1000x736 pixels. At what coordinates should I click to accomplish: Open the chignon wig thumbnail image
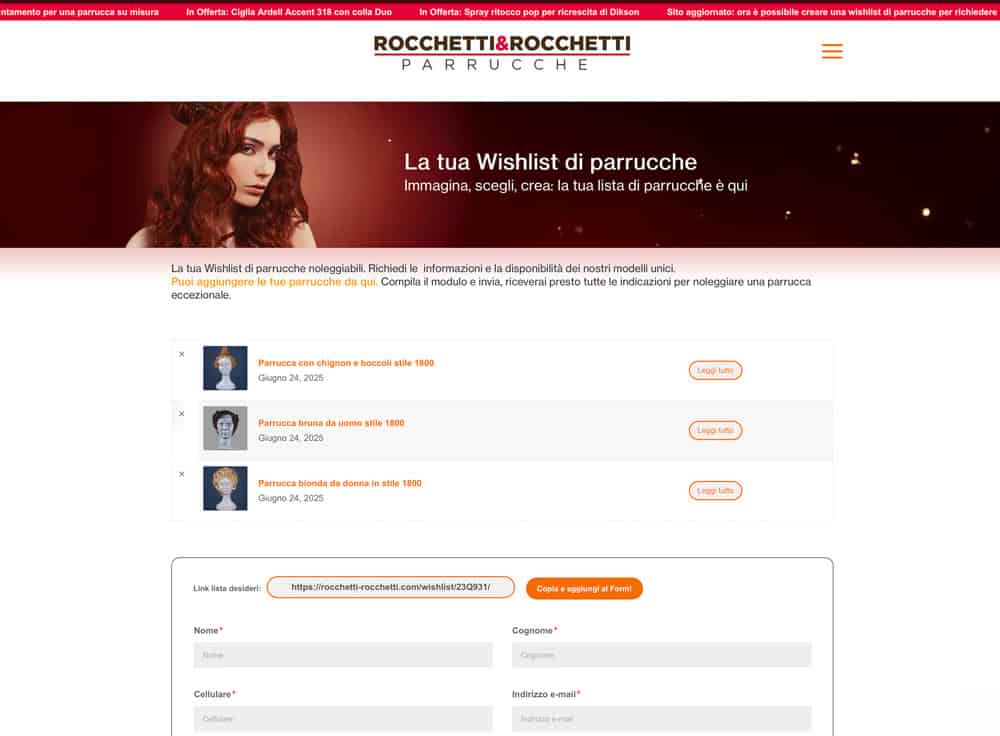click(x=225, y=368)
